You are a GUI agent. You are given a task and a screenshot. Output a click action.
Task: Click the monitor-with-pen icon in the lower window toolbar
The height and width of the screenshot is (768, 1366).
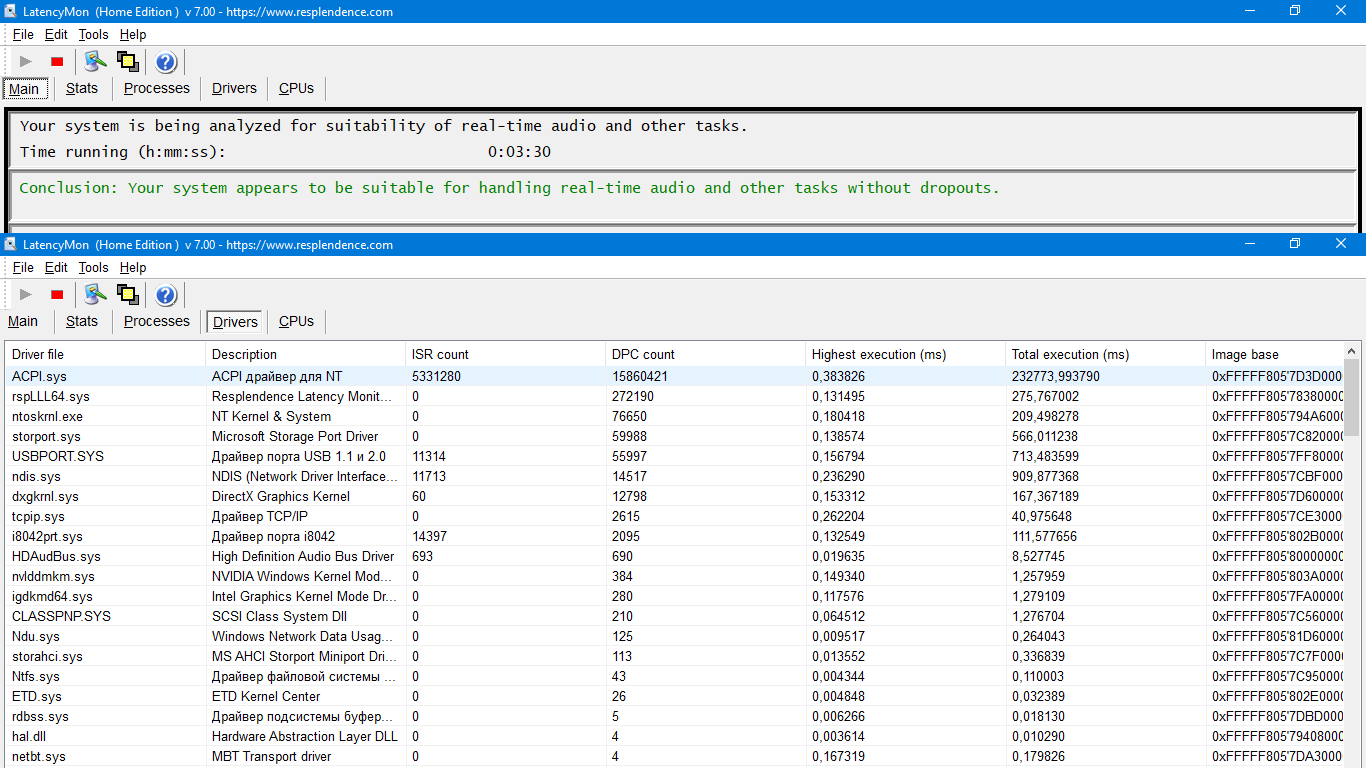click(95, 295)
